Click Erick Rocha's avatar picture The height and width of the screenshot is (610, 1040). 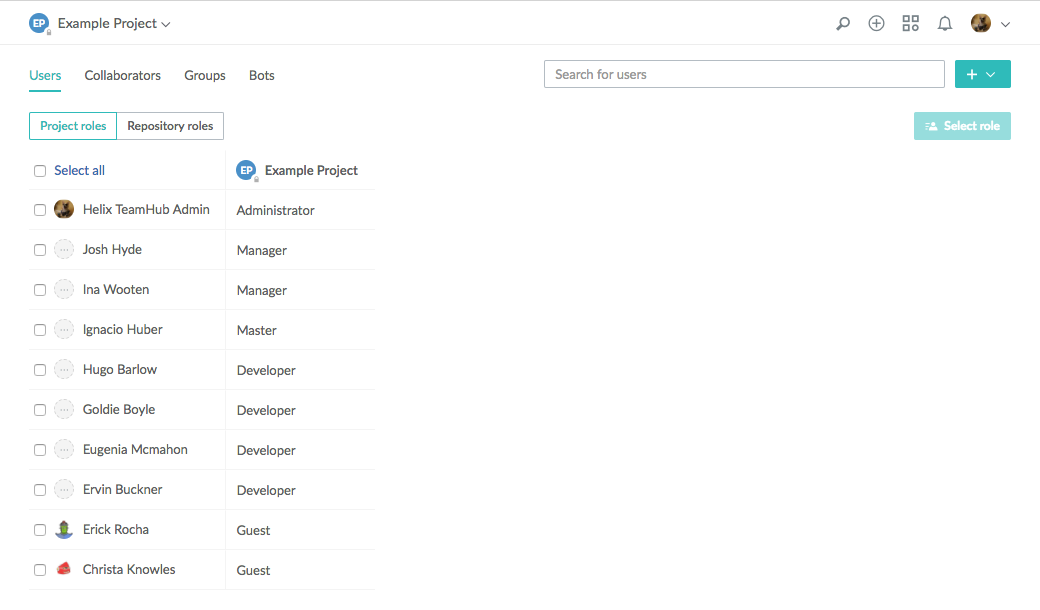(64, 530)
